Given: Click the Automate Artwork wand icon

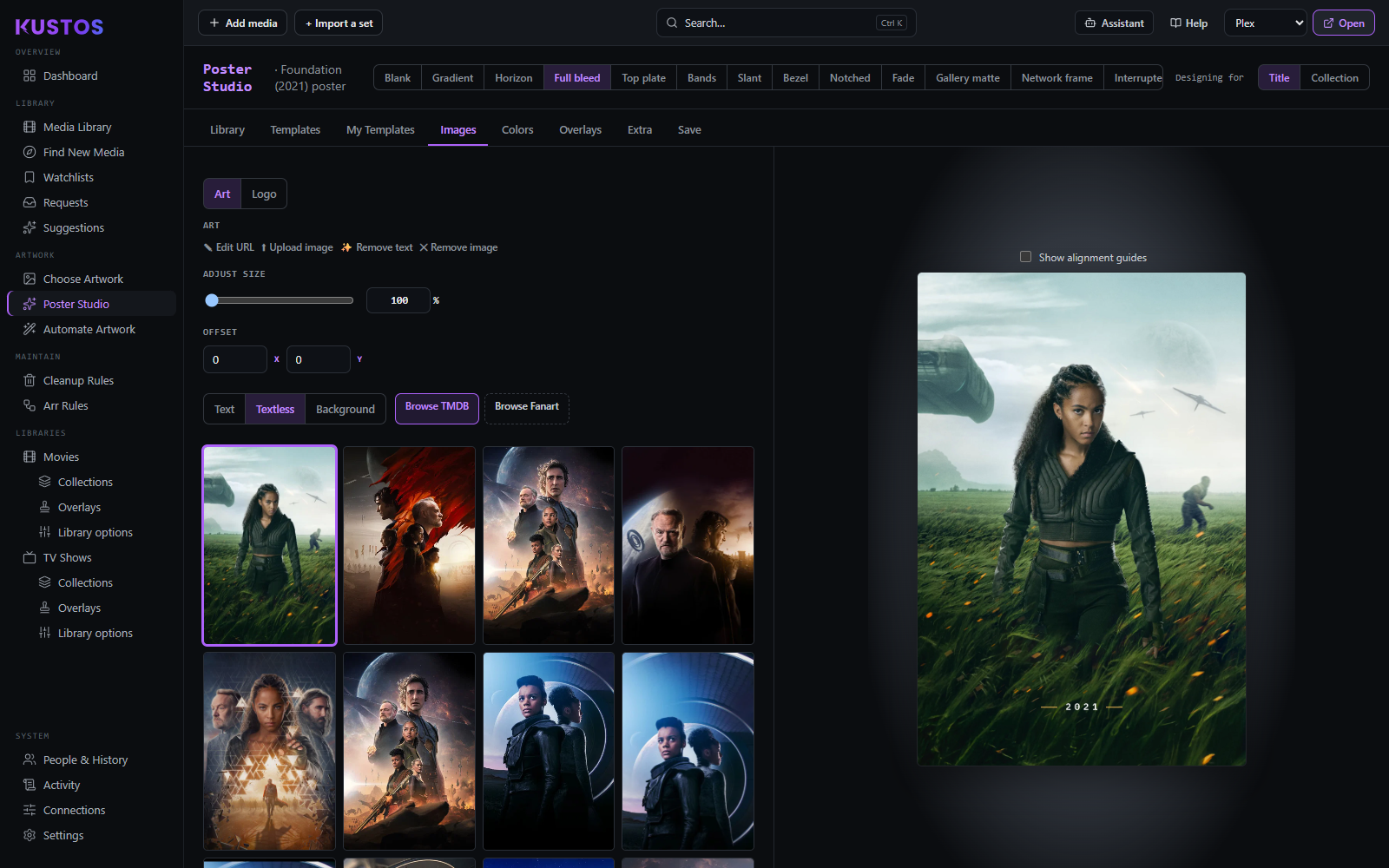Looking at the screenshot, I should pyautogui.click(x=30, y=329).
